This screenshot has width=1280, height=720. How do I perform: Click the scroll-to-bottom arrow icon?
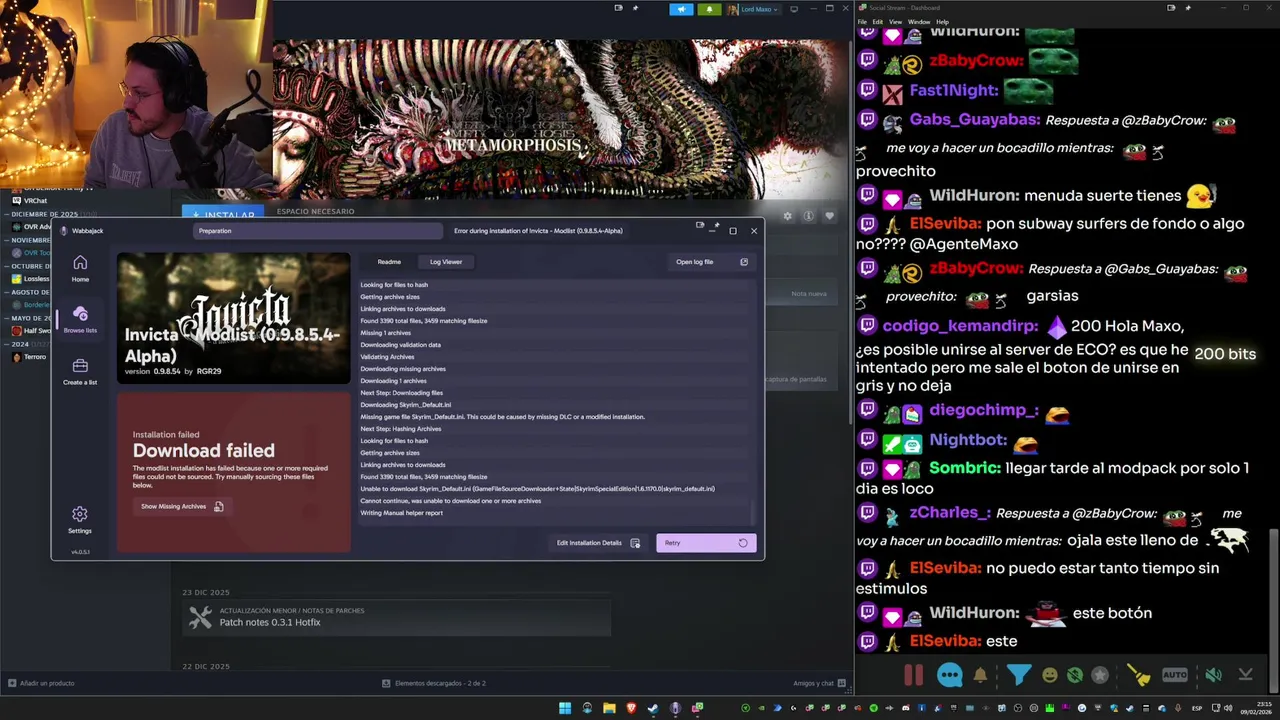coord(1245,675)
